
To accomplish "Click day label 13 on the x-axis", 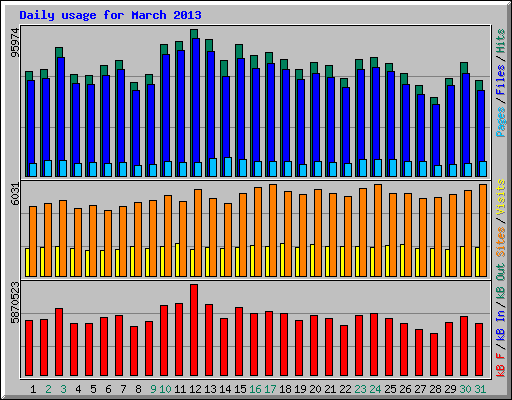I will (x=210, y=389).
